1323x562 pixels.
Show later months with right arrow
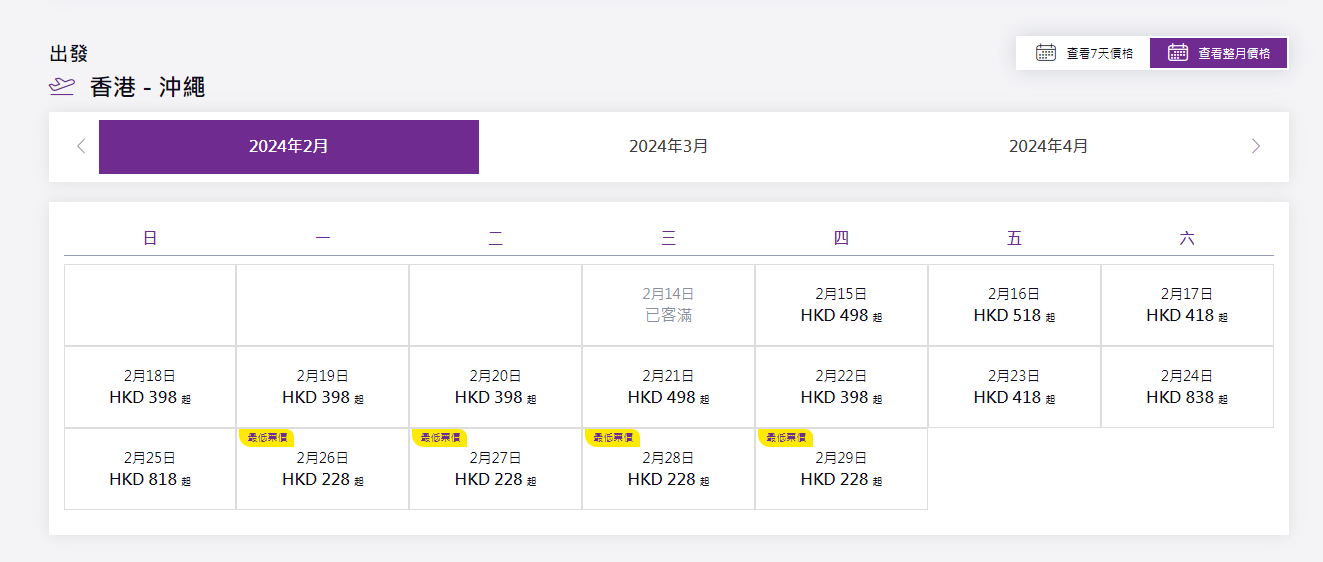[1256, 147]
